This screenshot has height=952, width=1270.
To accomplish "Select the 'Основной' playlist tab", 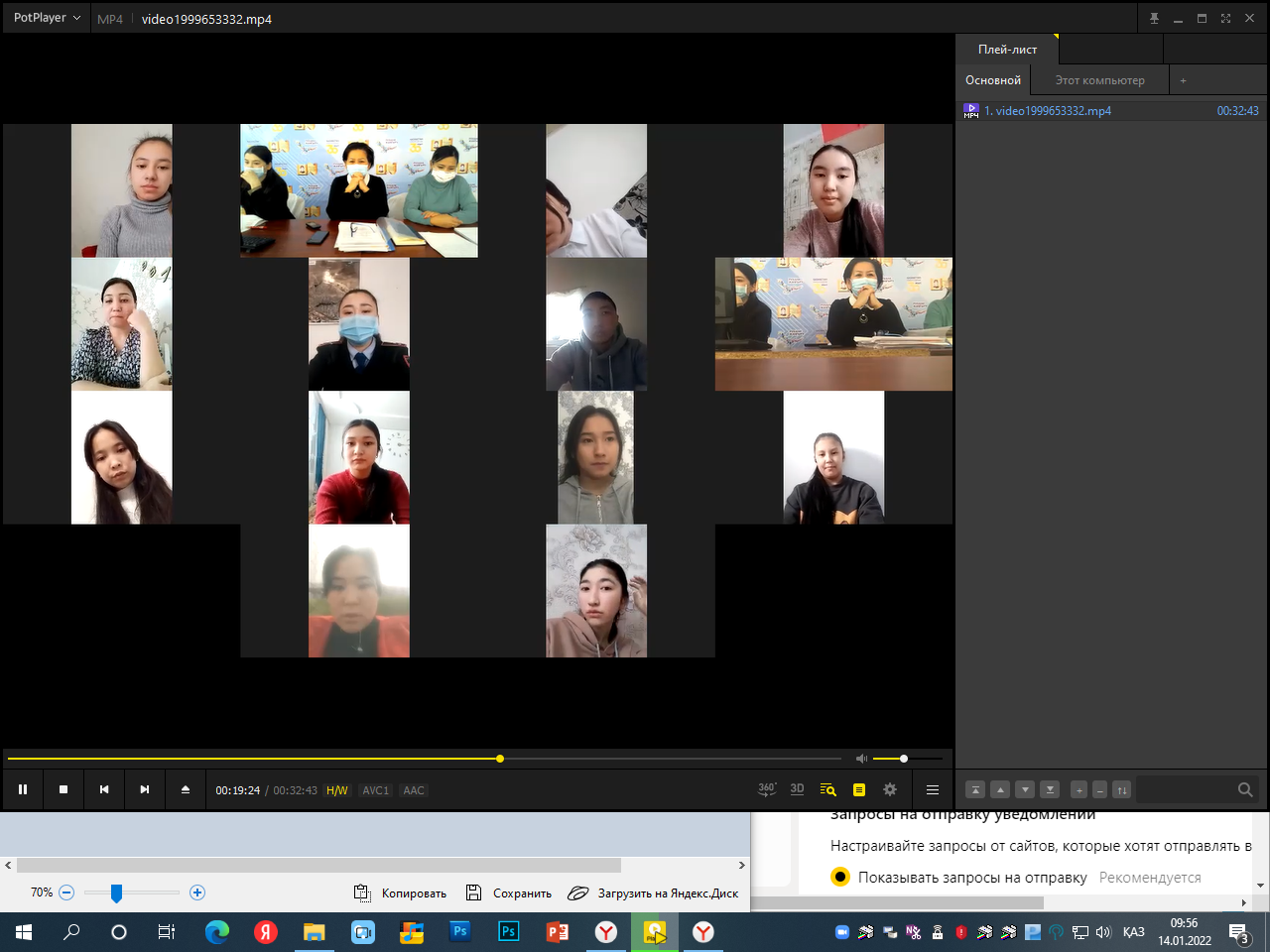I will [x=992, y=80].
